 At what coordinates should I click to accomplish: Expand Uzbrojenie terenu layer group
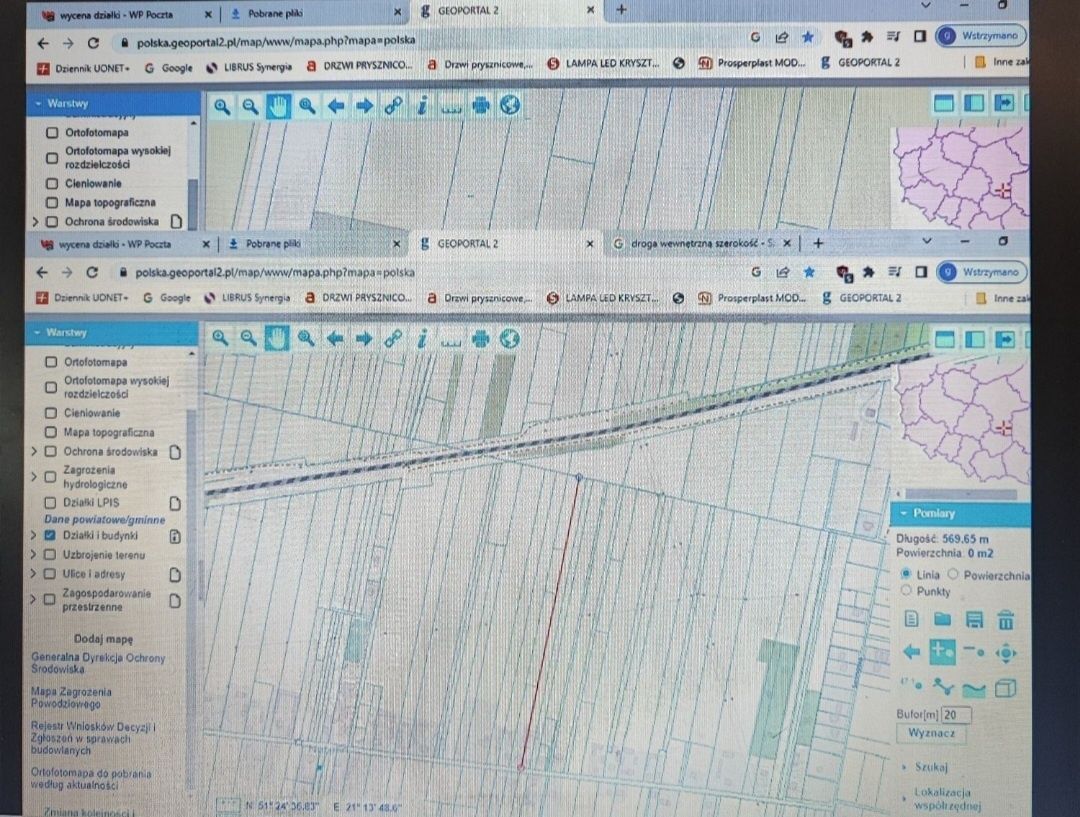pos(34,555)
